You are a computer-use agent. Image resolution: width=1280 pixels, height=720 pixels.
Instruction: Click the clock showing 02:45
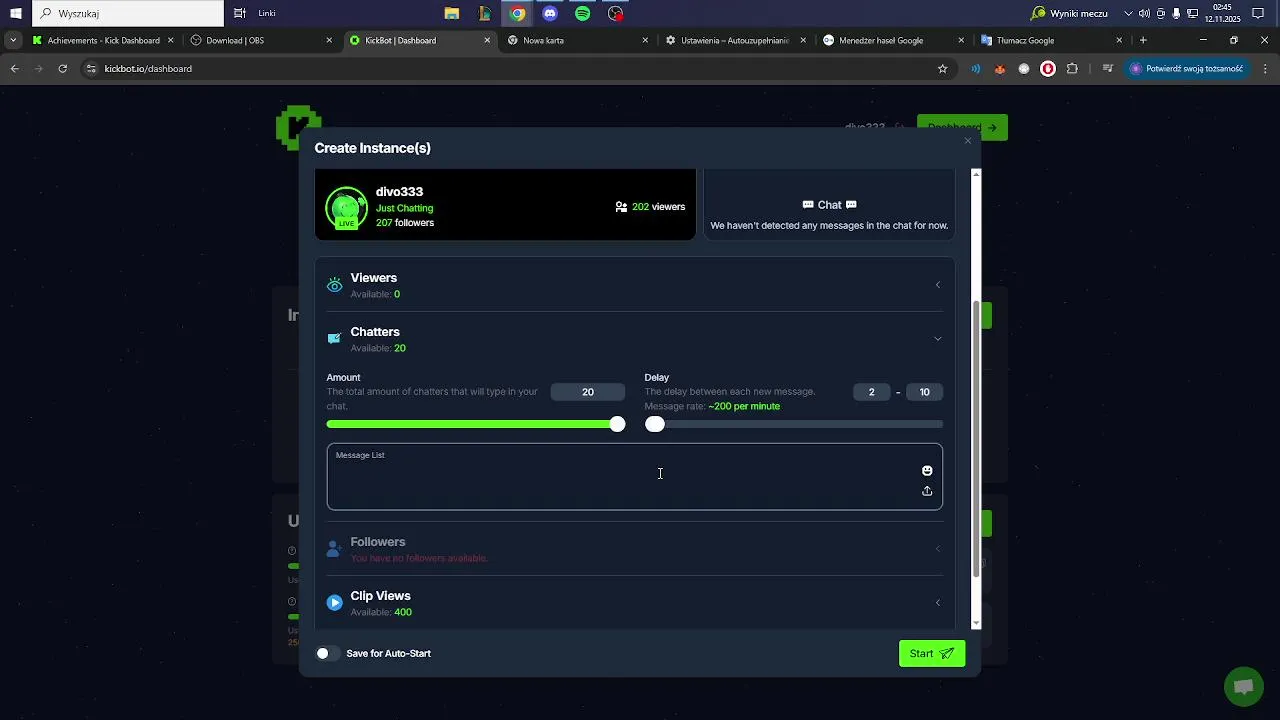coord(1222,8)
